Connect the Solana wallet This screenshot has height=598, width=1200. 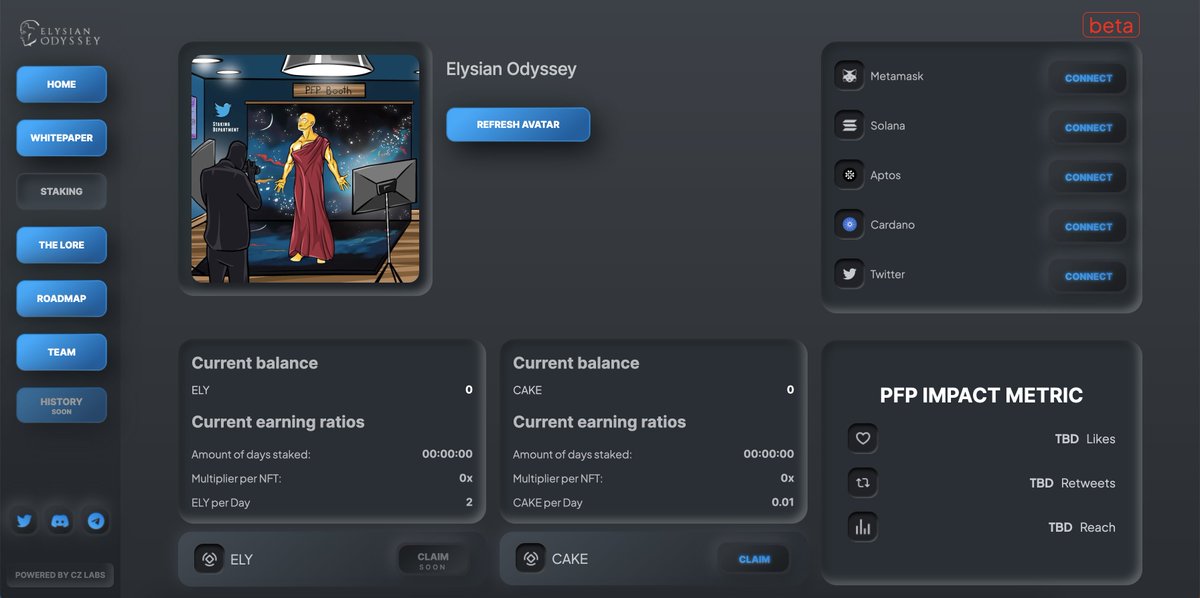tap(1088, 128)
